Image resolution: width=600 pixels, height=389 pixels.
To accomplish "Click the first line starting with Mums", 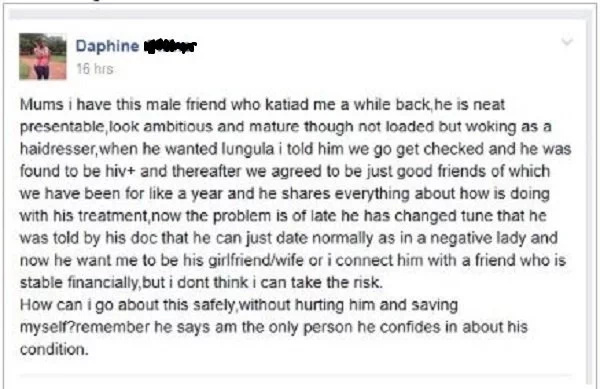I will (x=262, y=104).
